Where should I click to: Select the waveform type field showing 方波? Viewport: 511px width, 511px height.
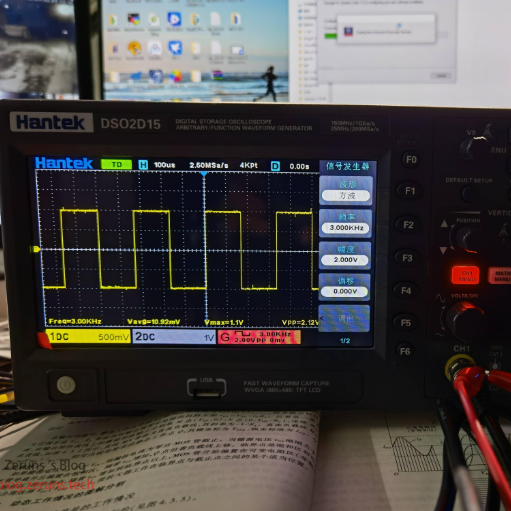point(346,195)
